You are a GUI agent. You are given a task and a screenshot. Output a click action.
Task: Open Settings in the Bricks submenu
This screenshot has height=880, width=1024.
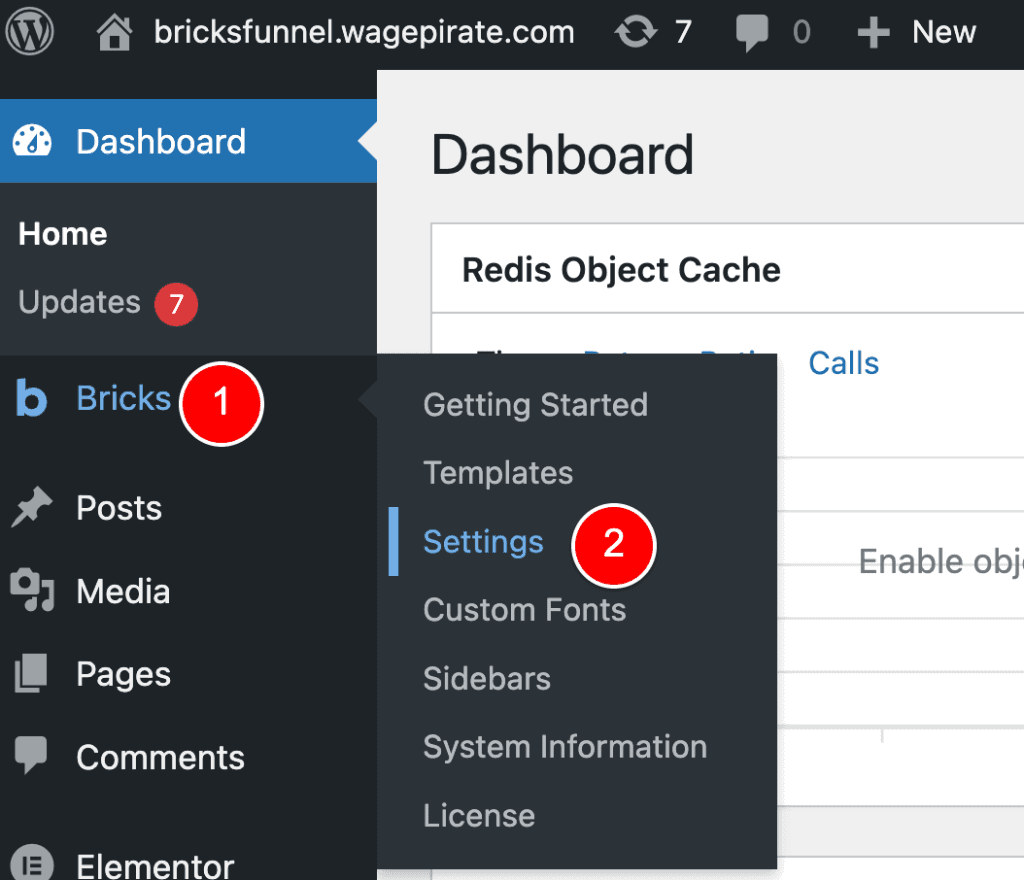[x=483, y=541]
